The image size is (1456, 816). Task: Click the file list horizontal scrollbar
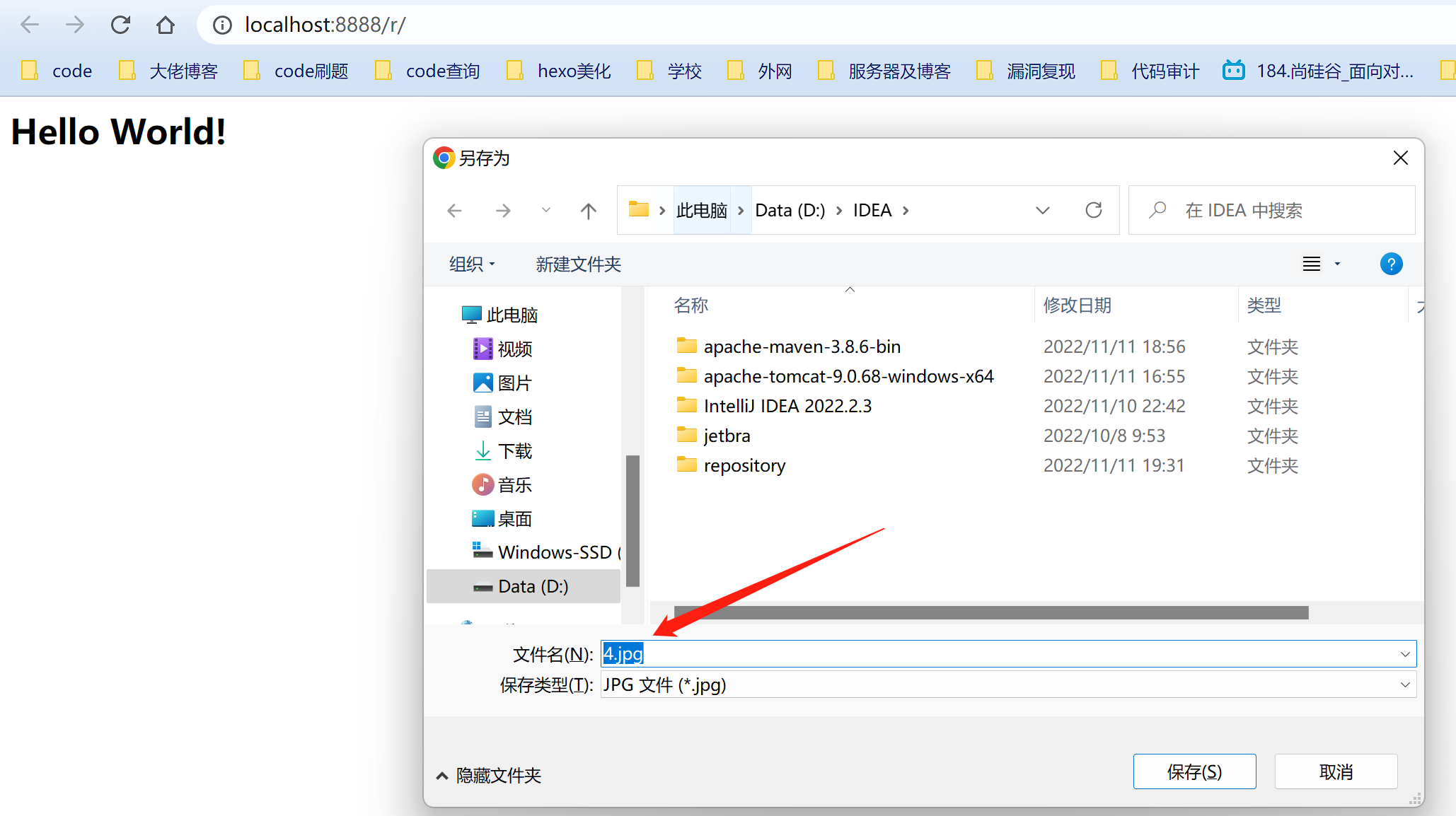(991, 612)
